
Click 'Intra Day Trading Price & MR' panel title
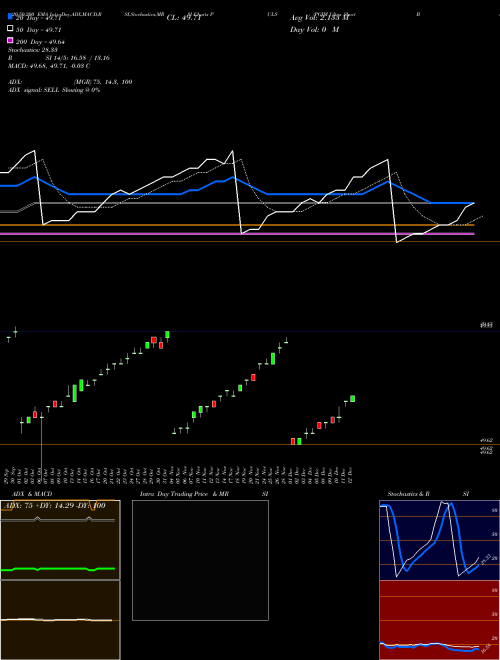[x=184, y=494]
